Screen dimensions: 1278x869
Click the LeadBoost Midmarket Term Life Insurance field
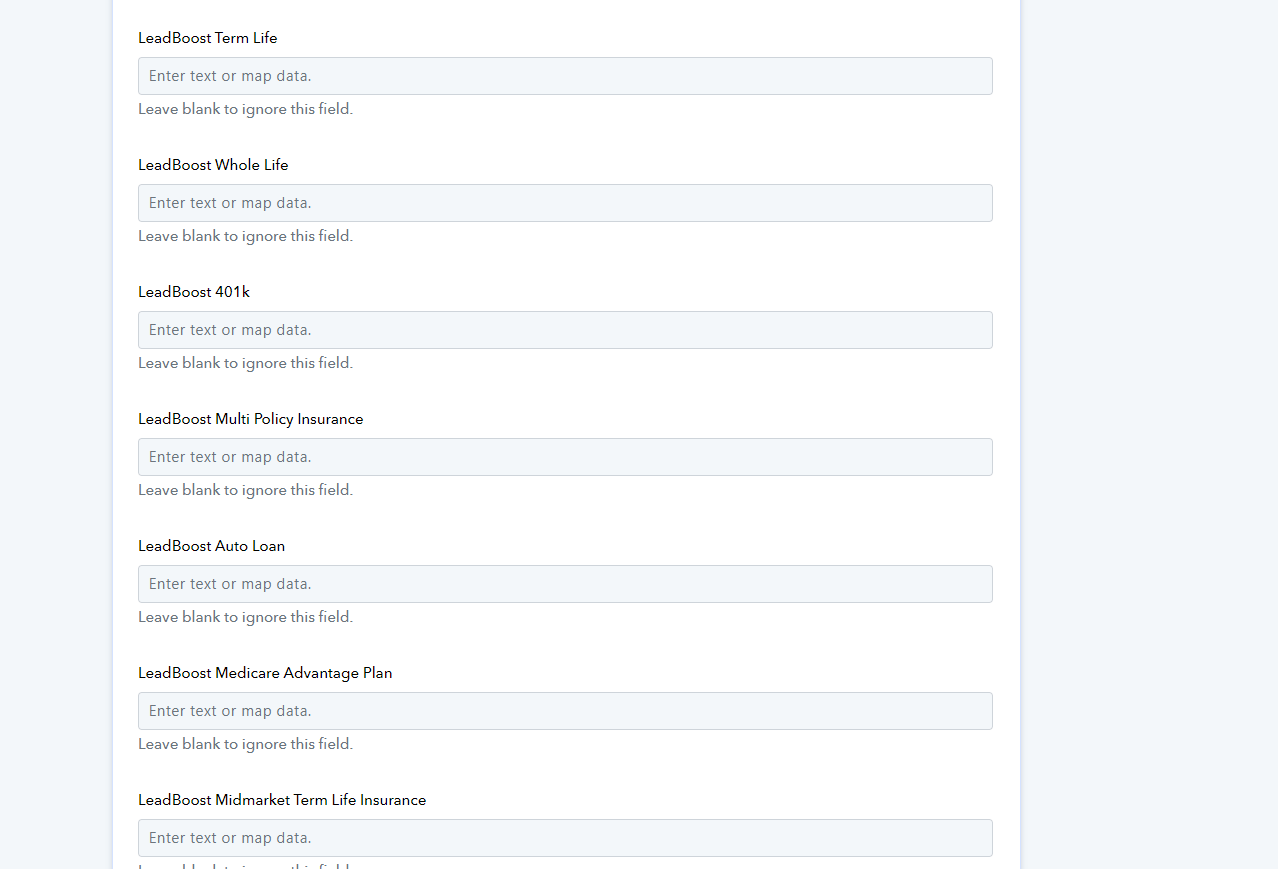(565, 838)
